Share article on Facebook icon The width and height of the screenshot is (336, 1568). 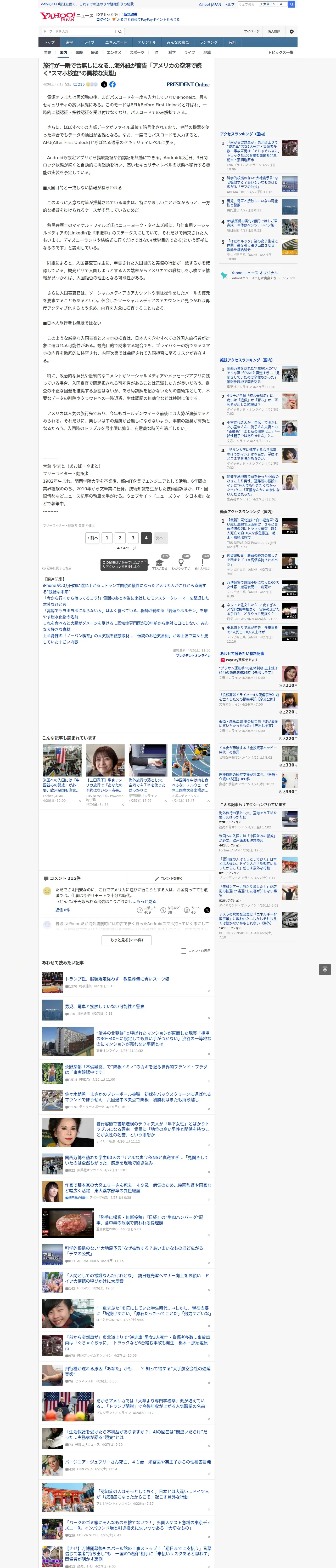pos(112,85)
